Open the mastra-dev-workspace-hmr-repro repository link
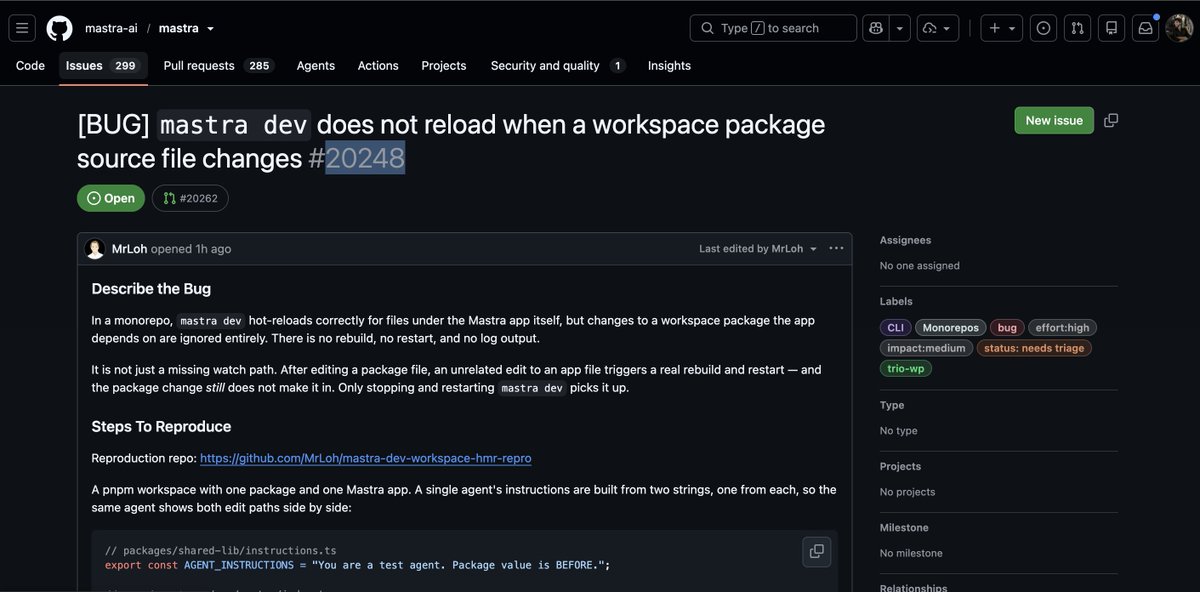 pos(366,458)
